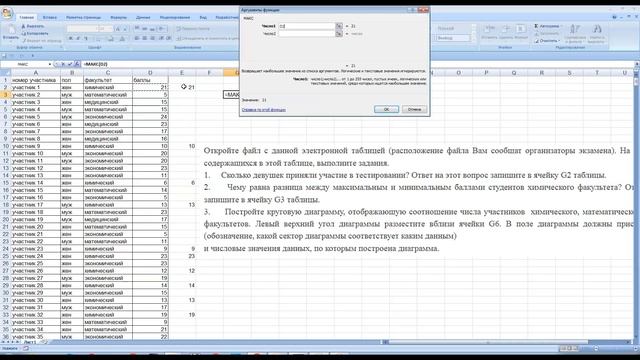Open the round Office button menu
Screen dimensions: 640x360
(x=7, y=13)
